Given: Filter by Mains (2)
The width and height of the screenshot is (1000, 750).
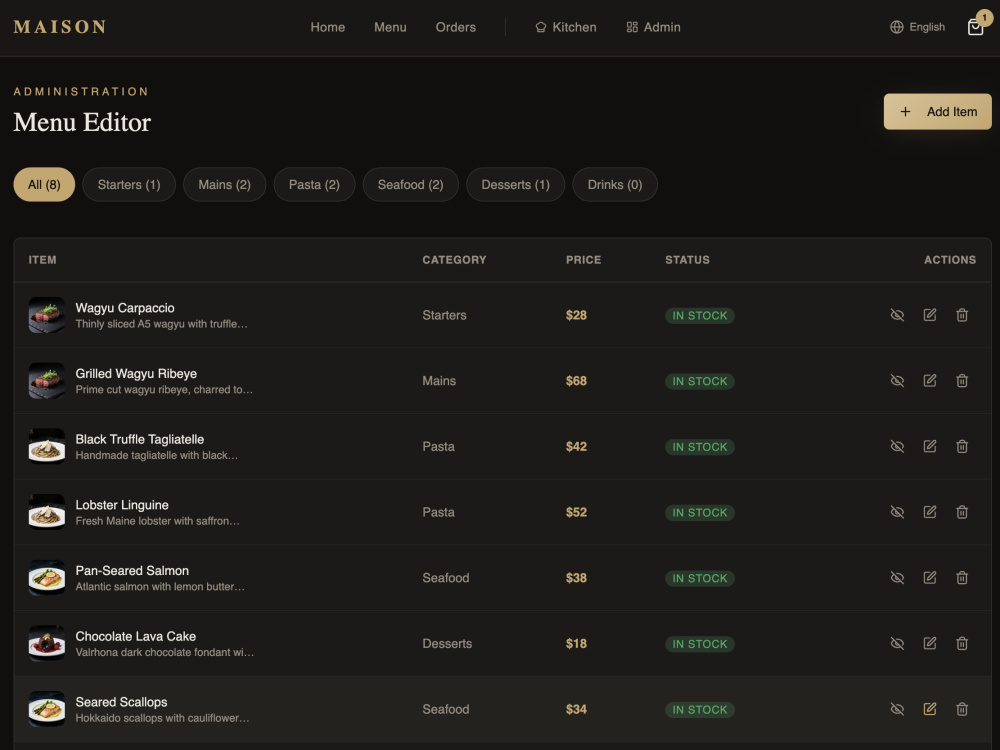Looking at the screenshot, I should coord(224,184).
